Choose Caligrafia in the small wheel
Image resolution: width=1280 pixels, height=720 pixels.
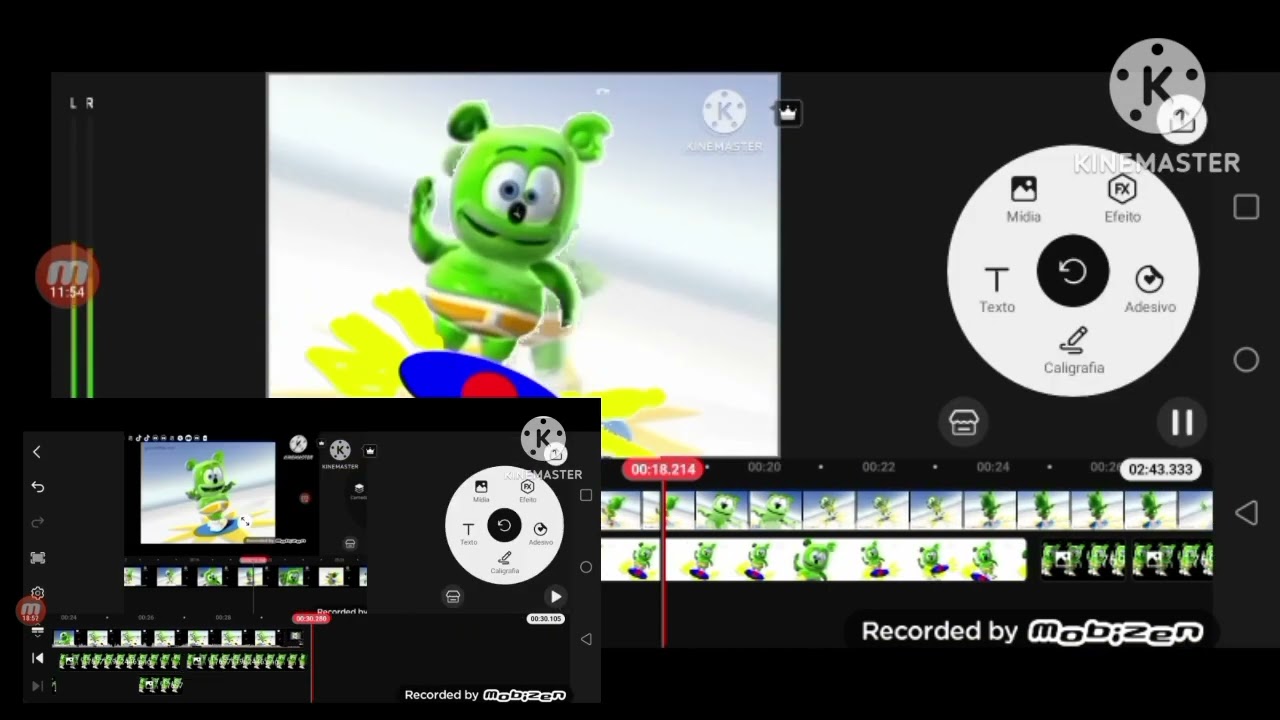click(x=504, y=563)
